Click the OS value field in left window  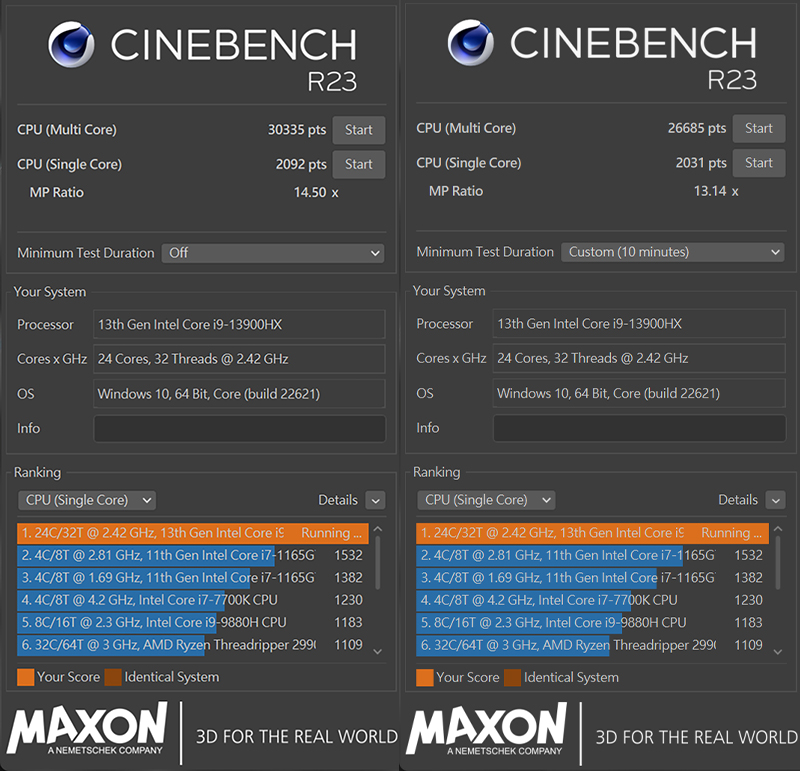(239, 394)
